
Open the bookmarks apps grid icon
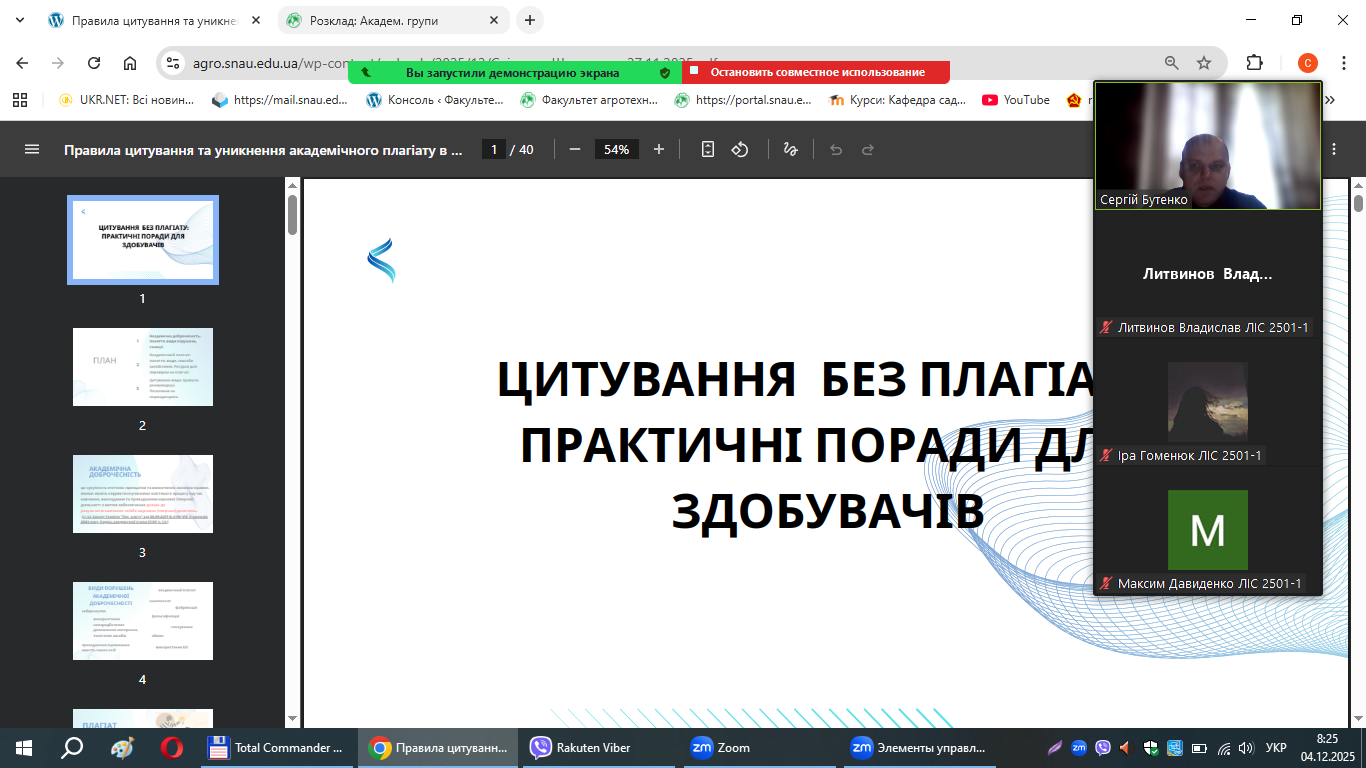pyautogui.click(x=20, y=100)
